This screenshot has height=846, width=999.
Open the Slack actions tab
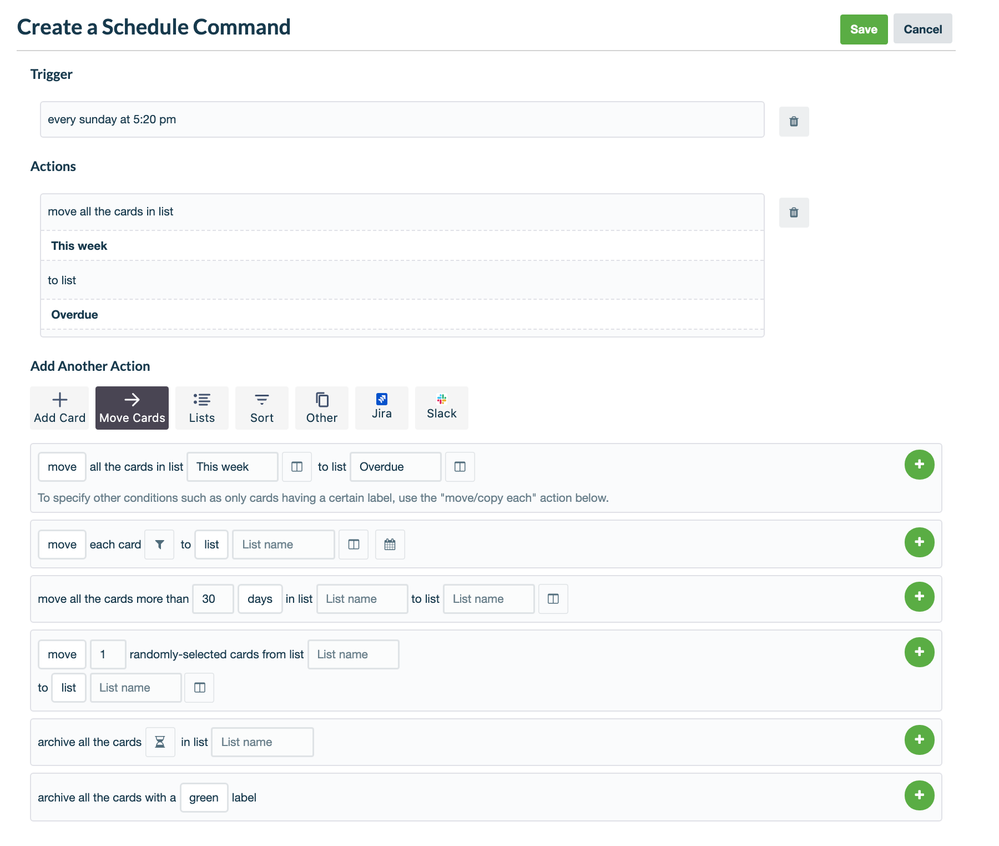[442, 408]
